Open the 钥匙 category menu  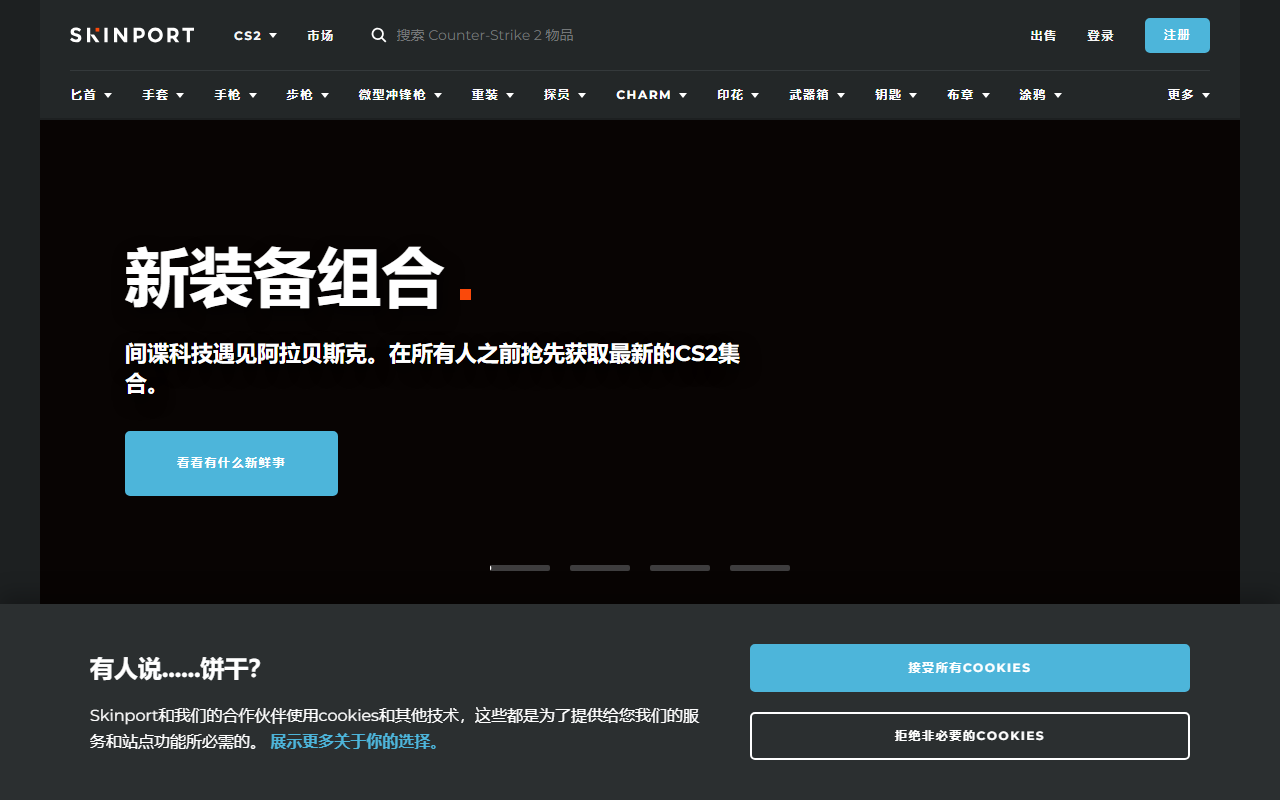pyautogui.click(x=896, y=95)
